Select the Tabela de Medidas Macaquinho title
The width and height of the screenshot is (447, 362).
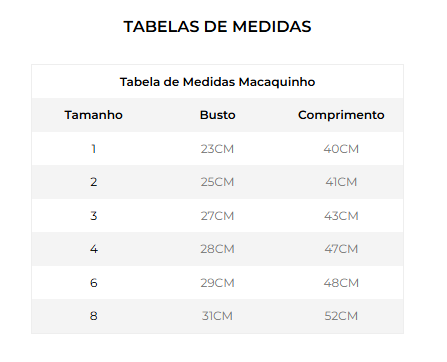point(217,82)
